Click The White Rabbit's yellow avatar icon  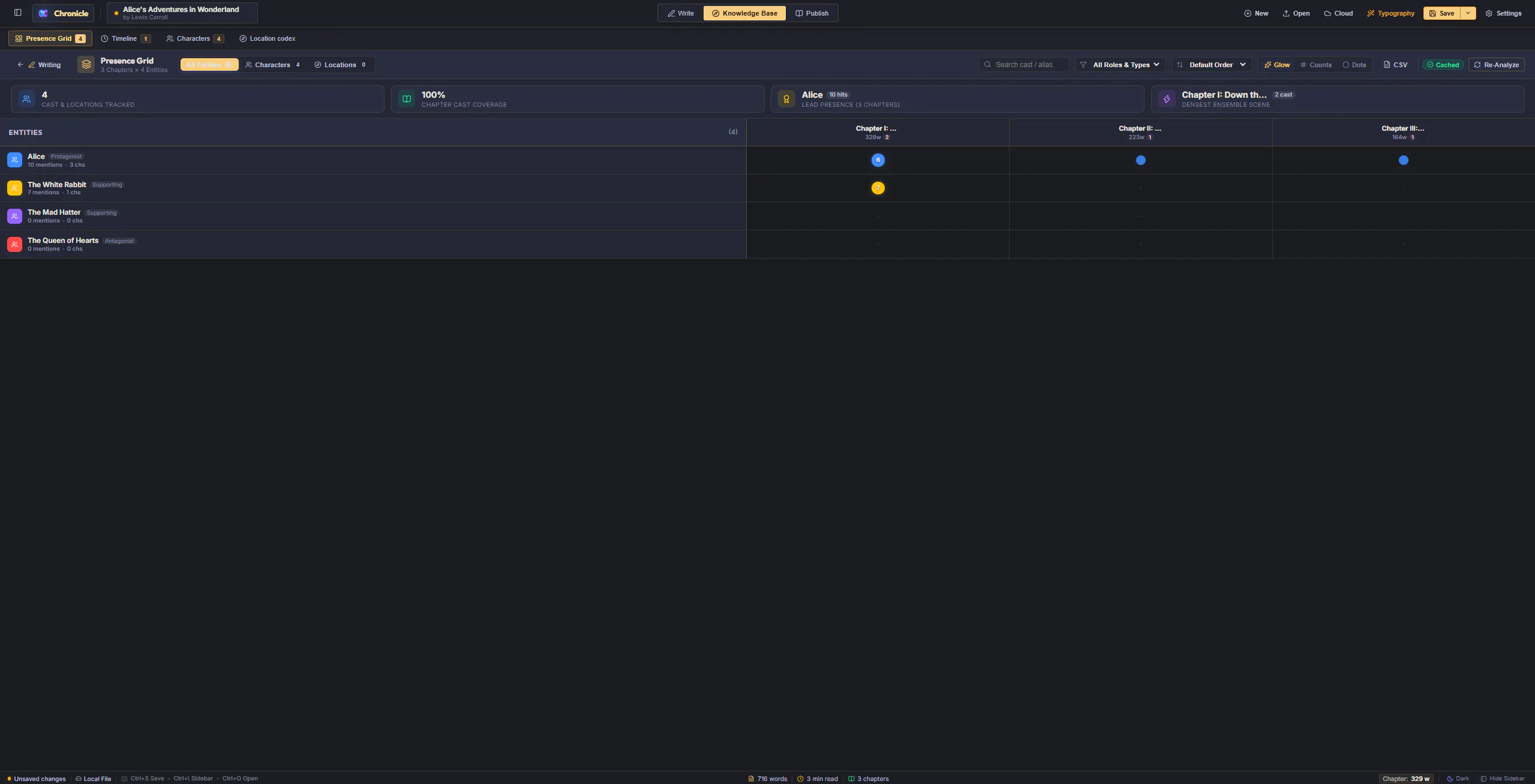[x=14, y=188]
